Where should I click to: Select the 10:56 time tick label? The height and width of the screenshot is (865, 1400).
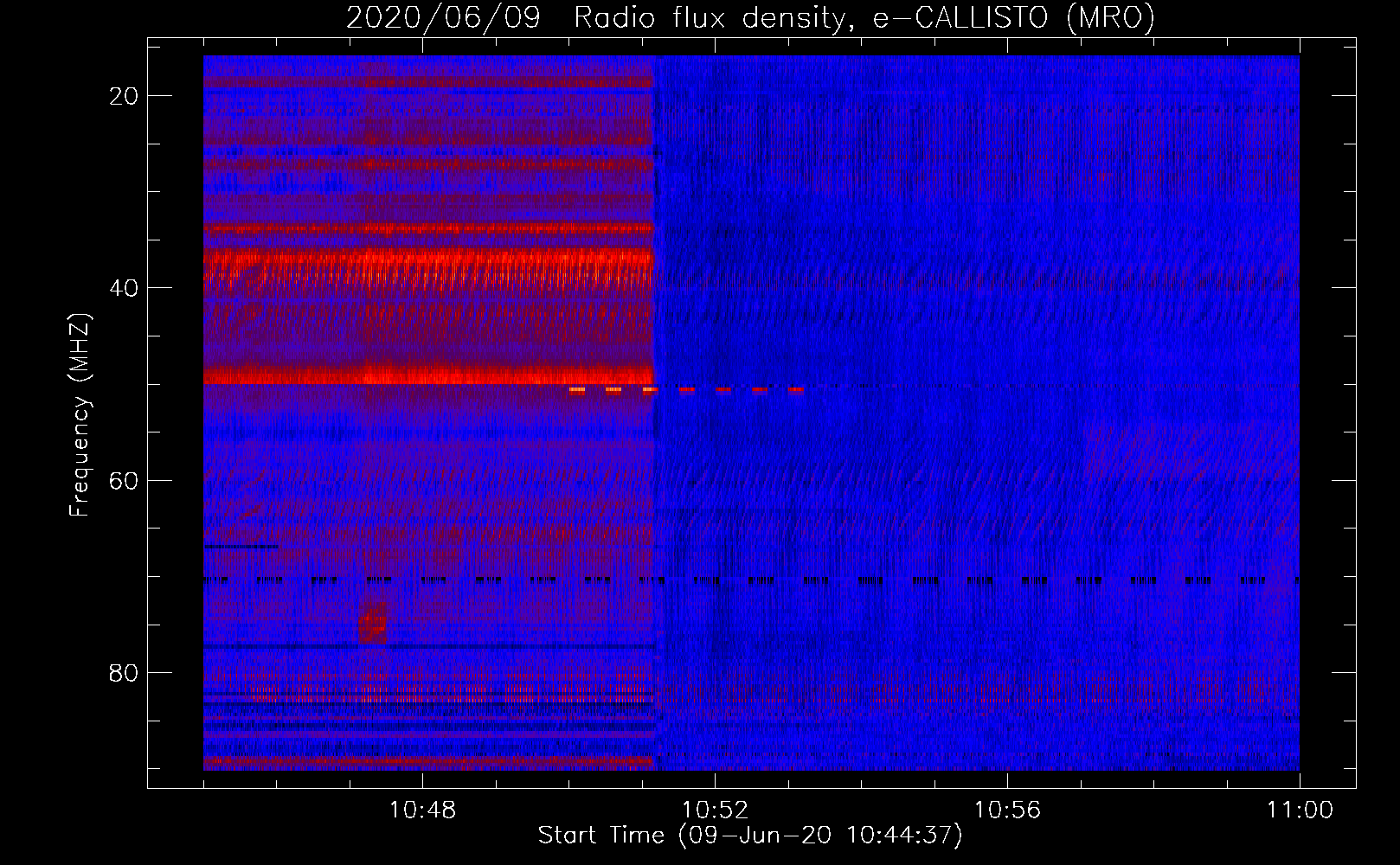[x=1007, y=811]
